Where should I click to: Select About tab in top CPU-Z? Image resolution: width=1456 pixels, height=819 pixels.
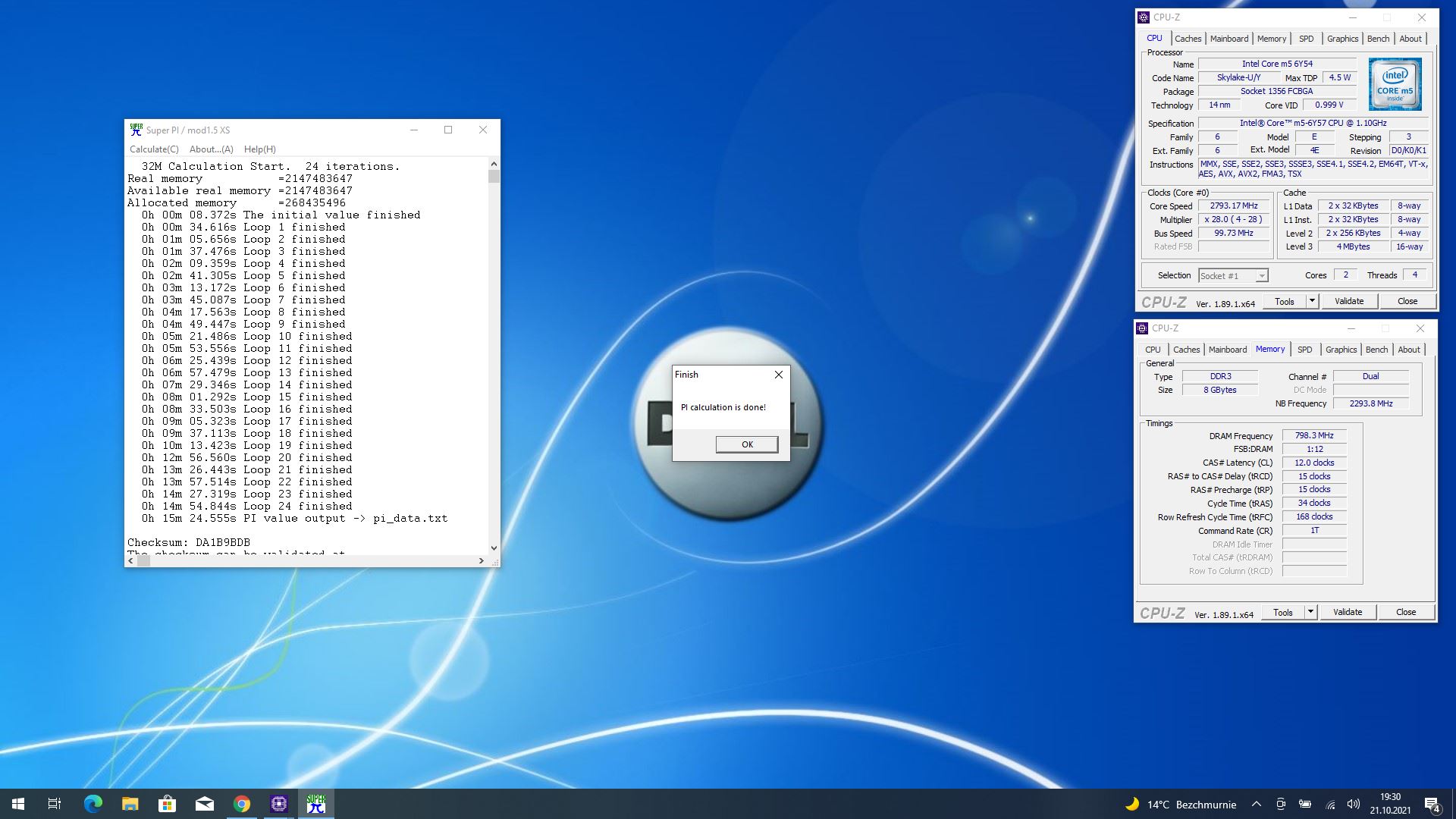tap(1410, 39)
